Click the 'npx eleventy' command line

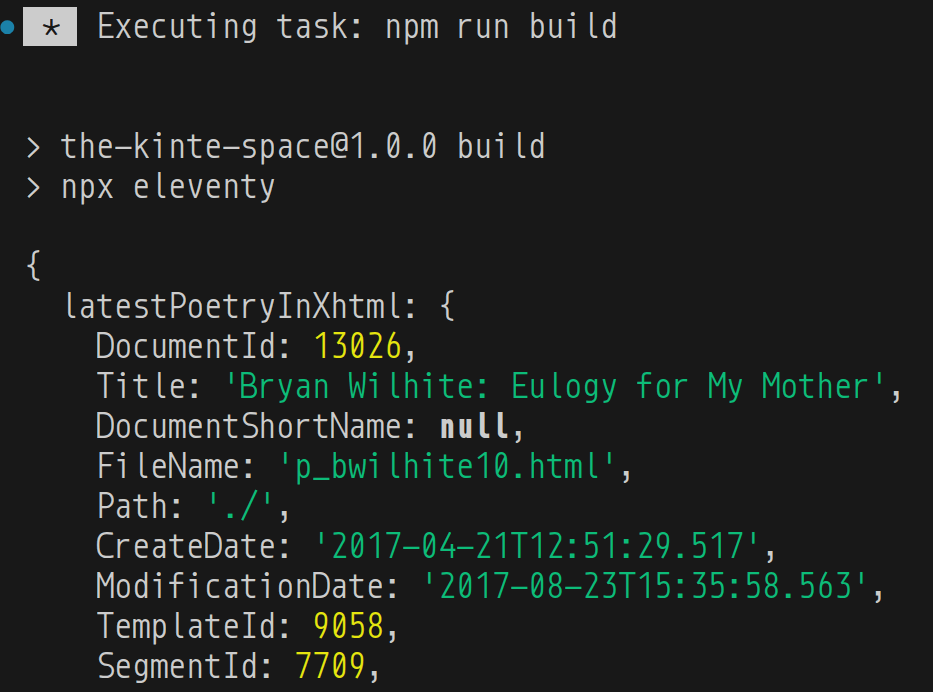(168, 188)
